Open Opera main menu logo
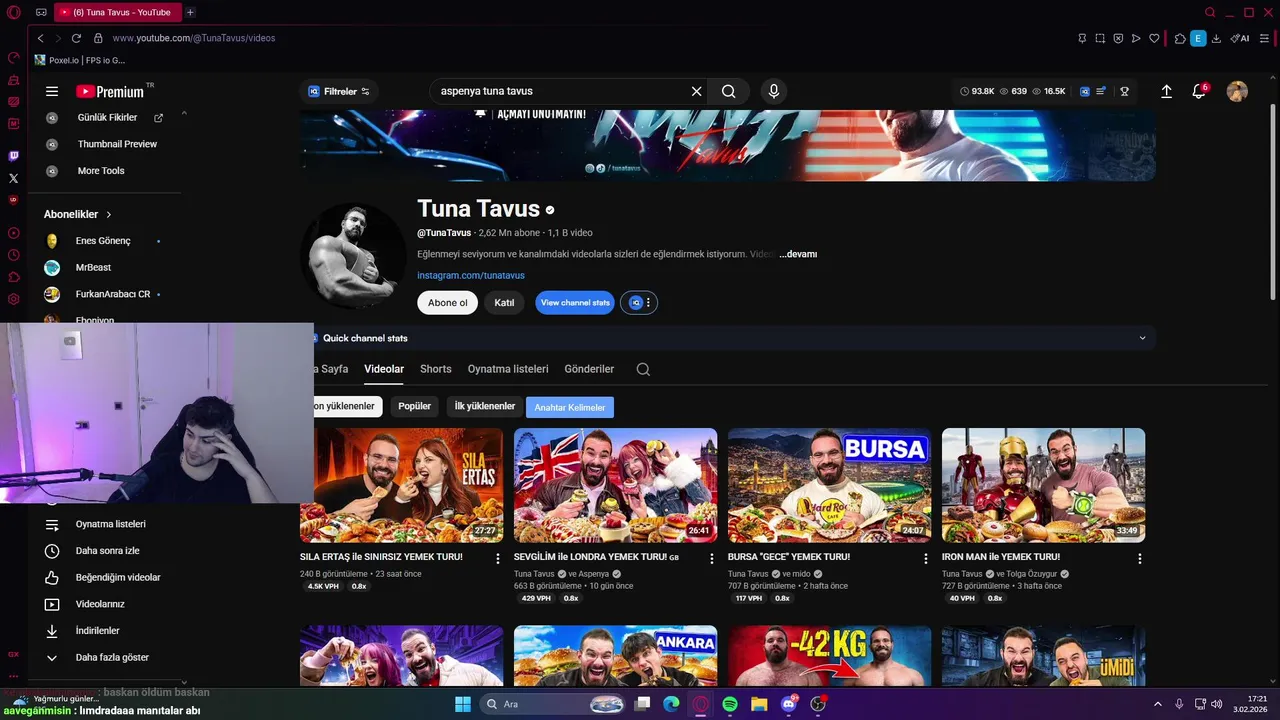Viewport: 1280px width, 720px height. coord(13,12)
